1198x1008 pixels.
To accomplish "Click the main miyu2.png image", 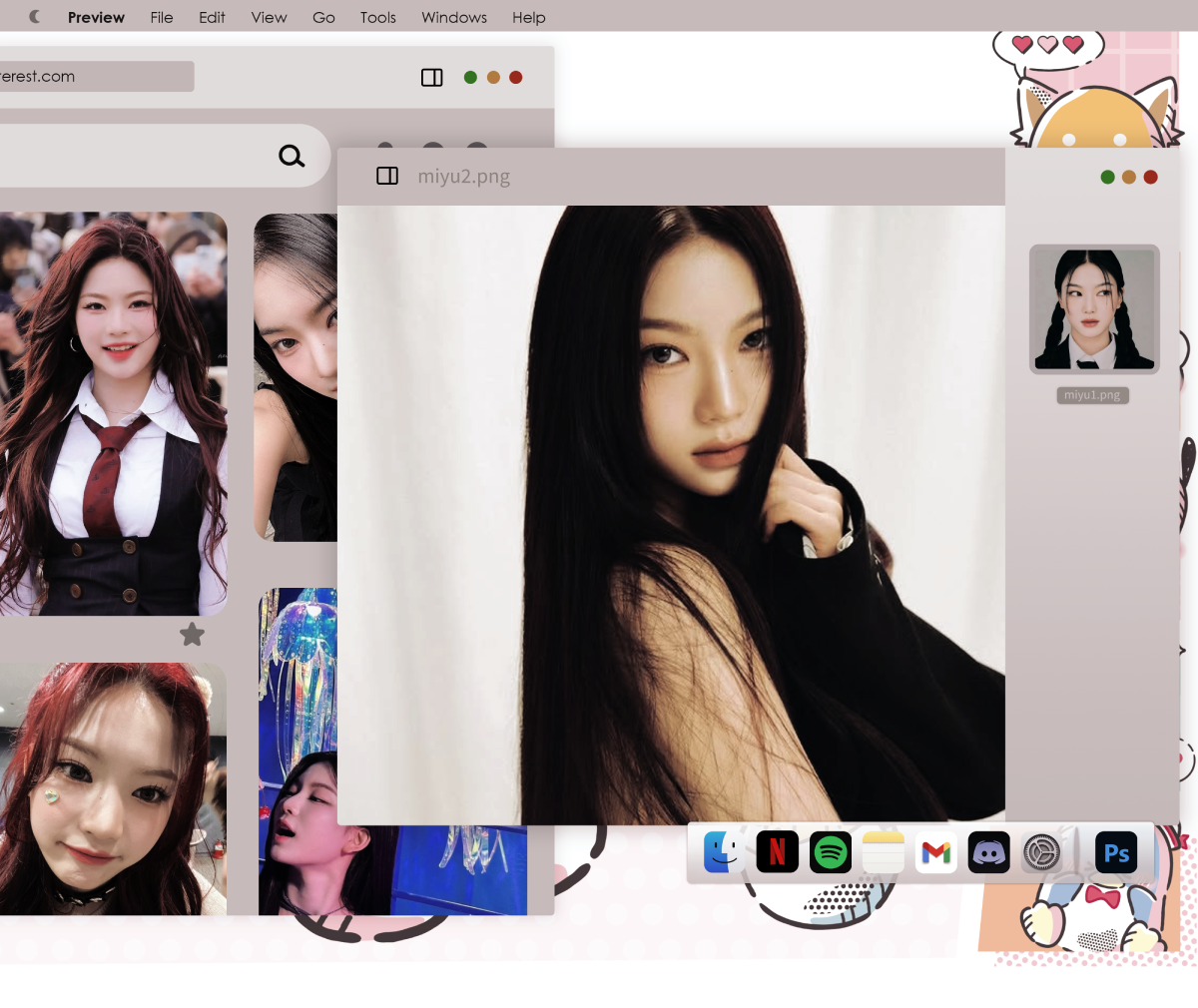I will click(671, 515).
